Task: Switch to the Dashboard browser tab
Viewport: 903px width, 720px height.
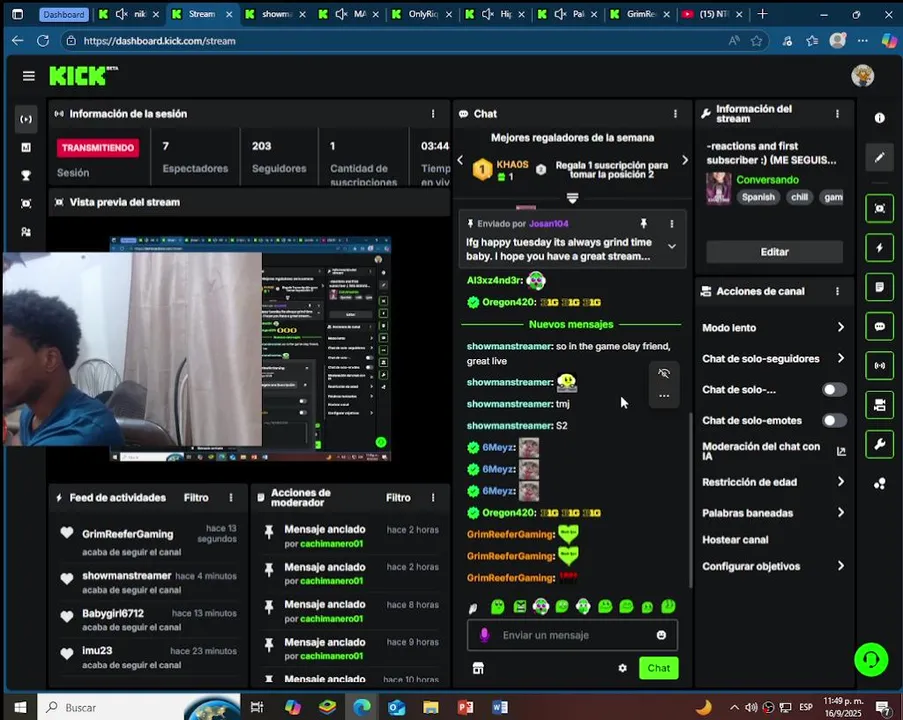Action: (x=63, y=14)
